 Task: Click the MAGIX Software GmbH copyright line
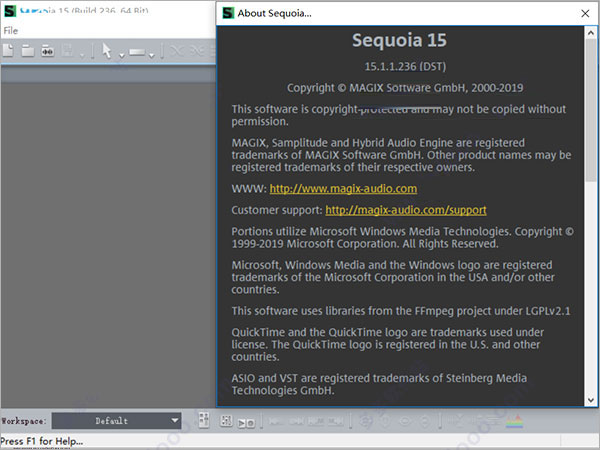(405, 88)
